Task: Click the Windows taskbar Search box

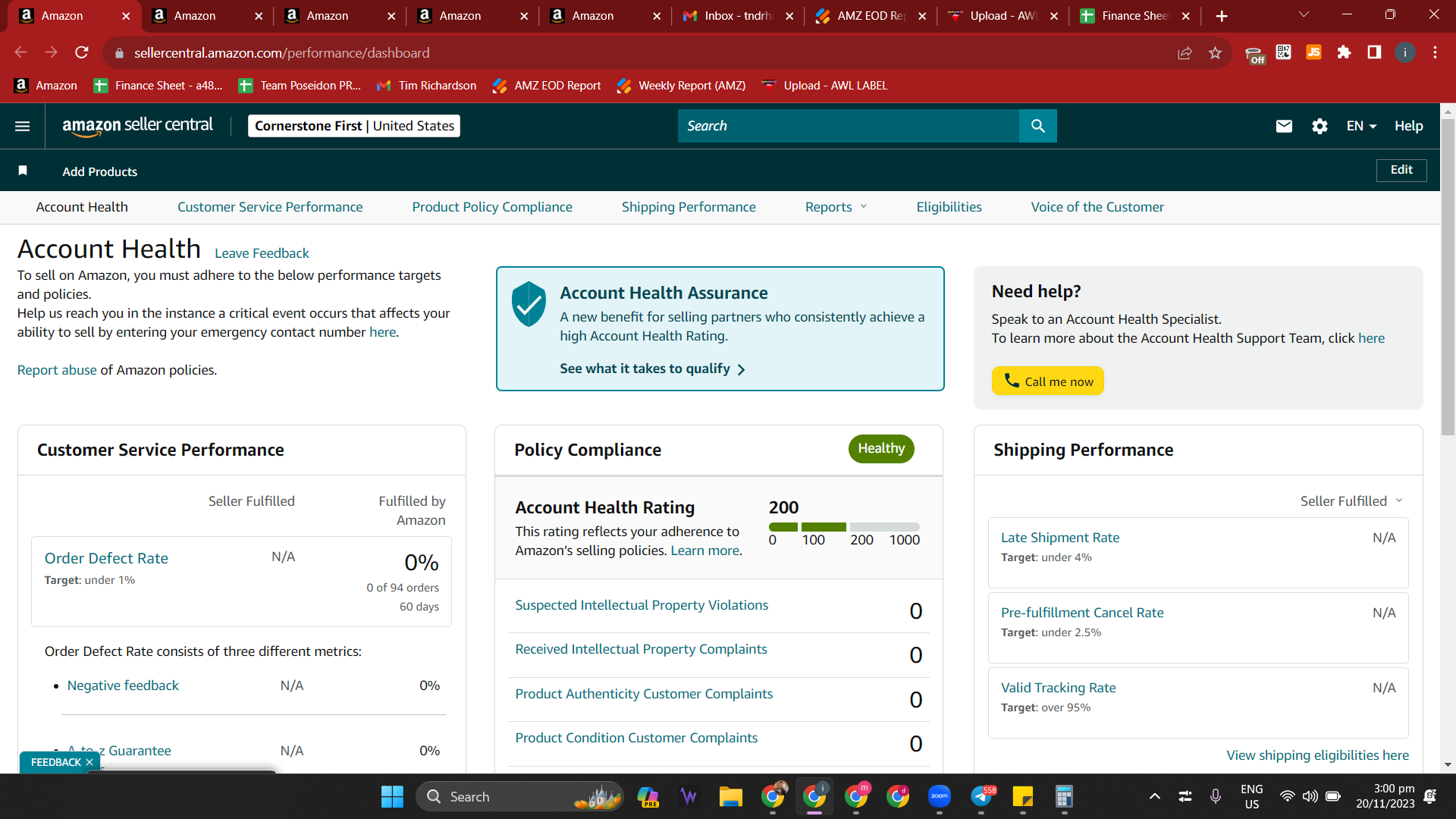Action: tap(519, 796)
